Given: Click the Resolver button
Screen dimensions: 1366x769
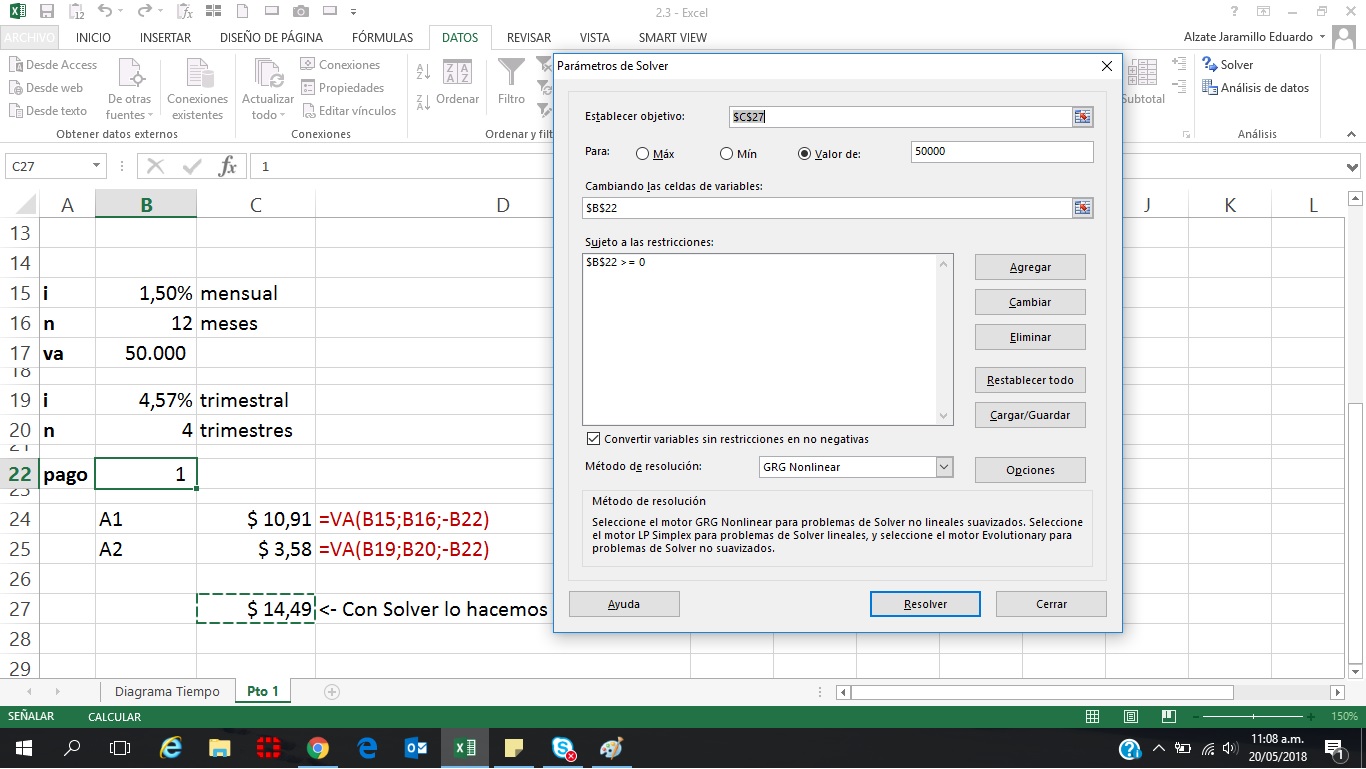Looking at the screenshot, I should coord(924,603).
